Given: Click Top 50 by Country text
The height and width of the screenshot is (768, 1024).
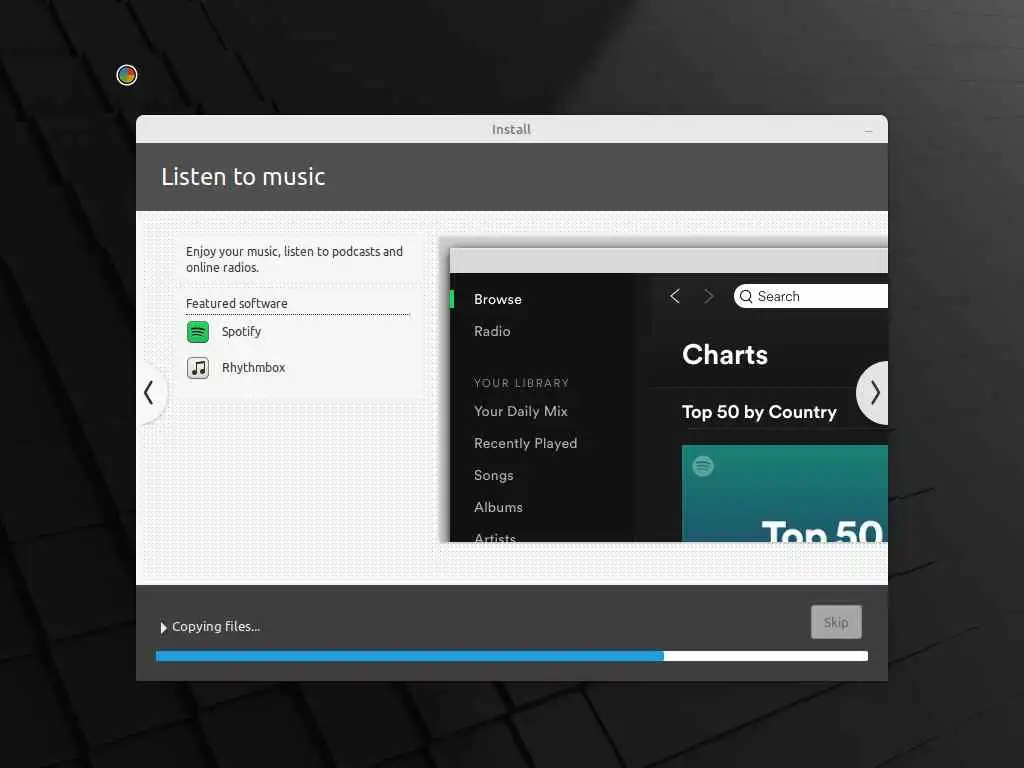Looking at the screenshot, I should (759, 411).
